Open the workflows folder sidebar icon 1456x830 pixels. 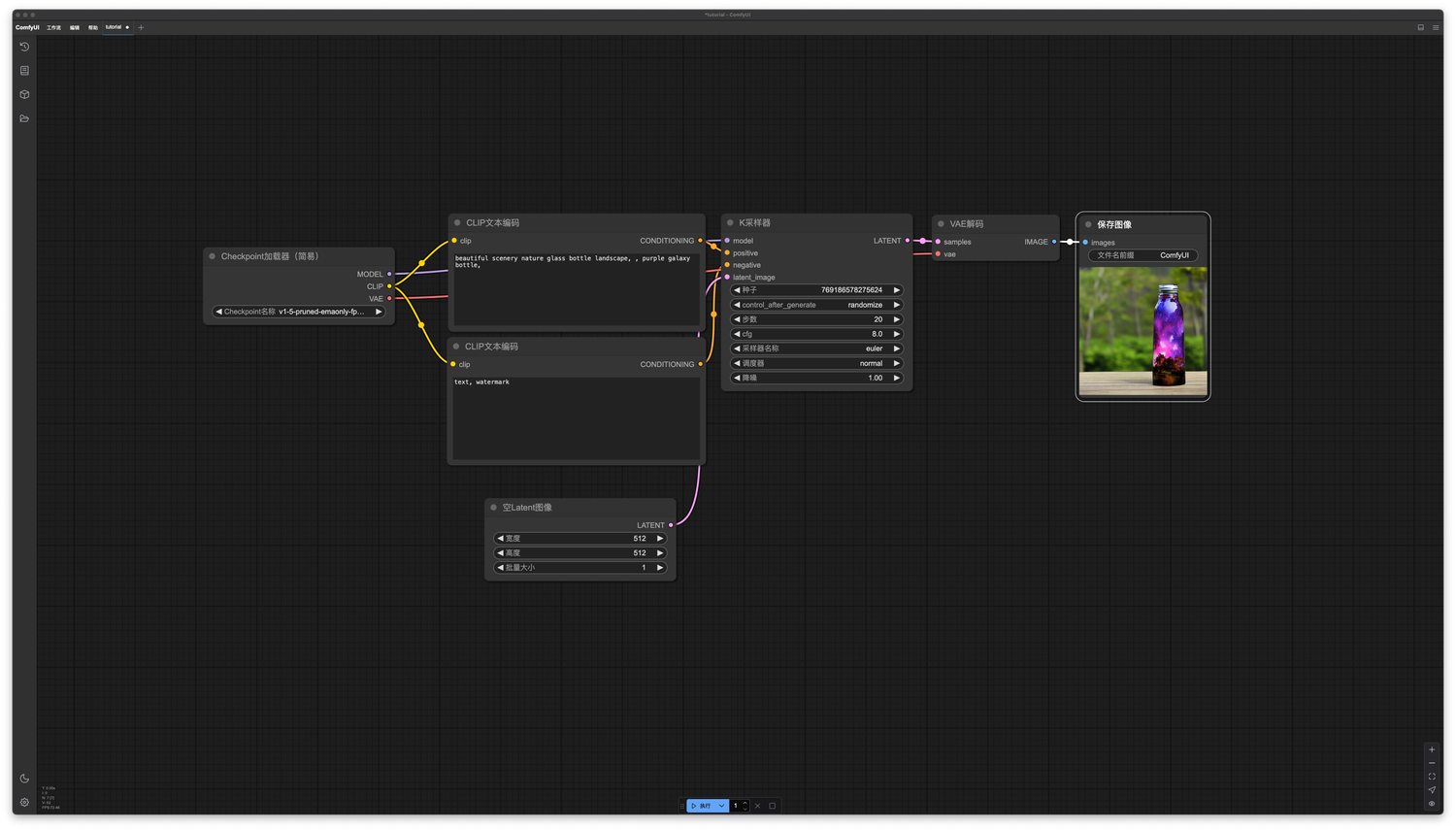click(24, 118)
